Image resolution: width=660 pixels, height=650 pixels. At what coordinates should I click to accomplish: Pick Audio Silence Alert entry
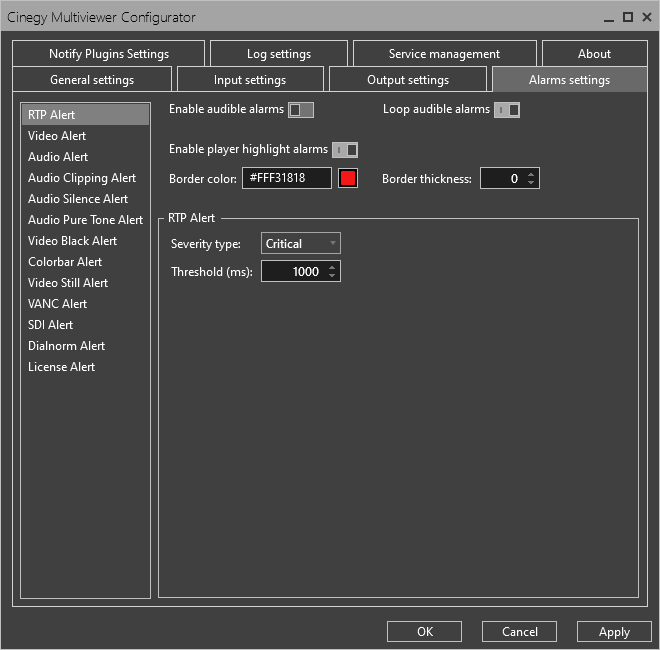[x=85, y=199]
